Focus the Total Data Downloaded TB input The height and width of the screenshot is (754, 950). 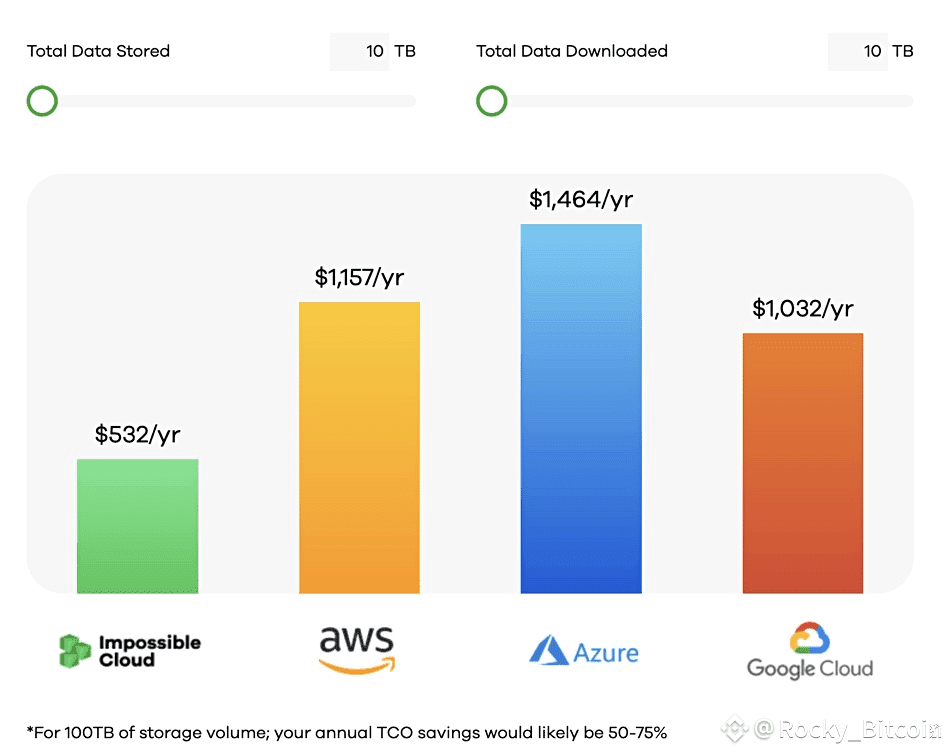pyautogui.click(x=858, y=51)
